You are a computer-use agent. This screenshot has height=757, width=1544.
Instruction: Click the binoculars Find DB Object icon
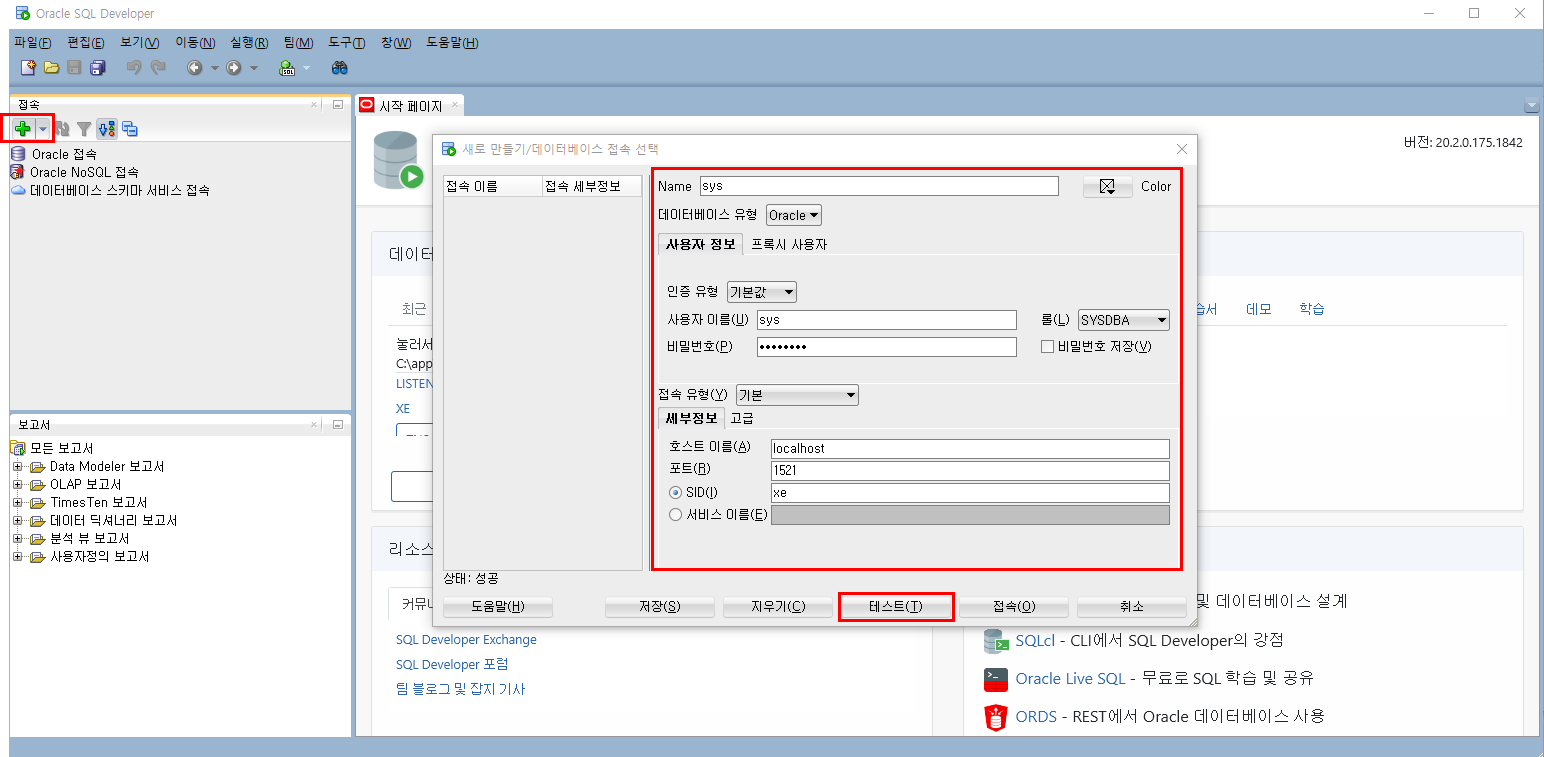(x=340, y=68)
